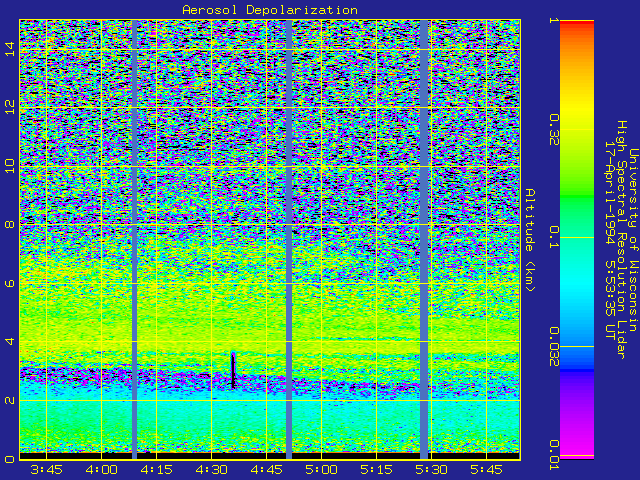Click the 4:15 time axis label
Image resolution: width=640 pixels, height=480 pixels.
point(156,469)
